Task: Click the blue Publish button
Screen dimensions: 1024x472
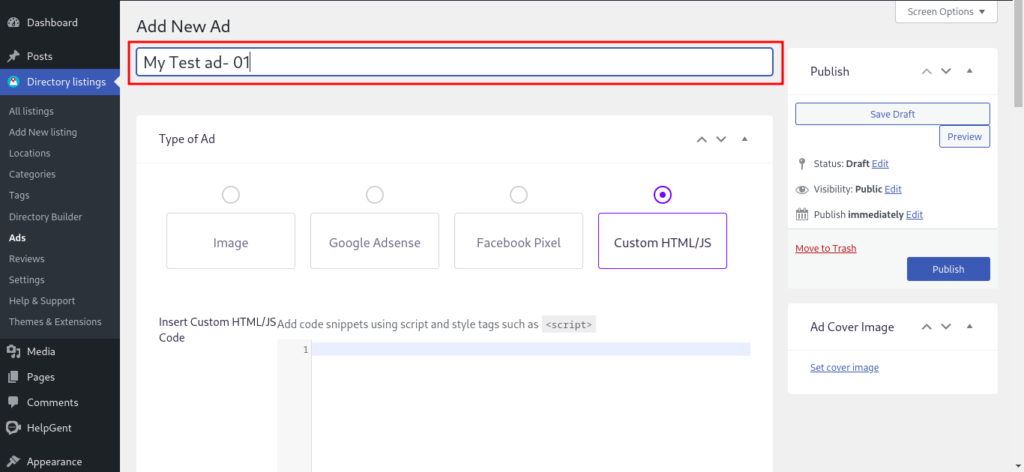Action: 948,269
